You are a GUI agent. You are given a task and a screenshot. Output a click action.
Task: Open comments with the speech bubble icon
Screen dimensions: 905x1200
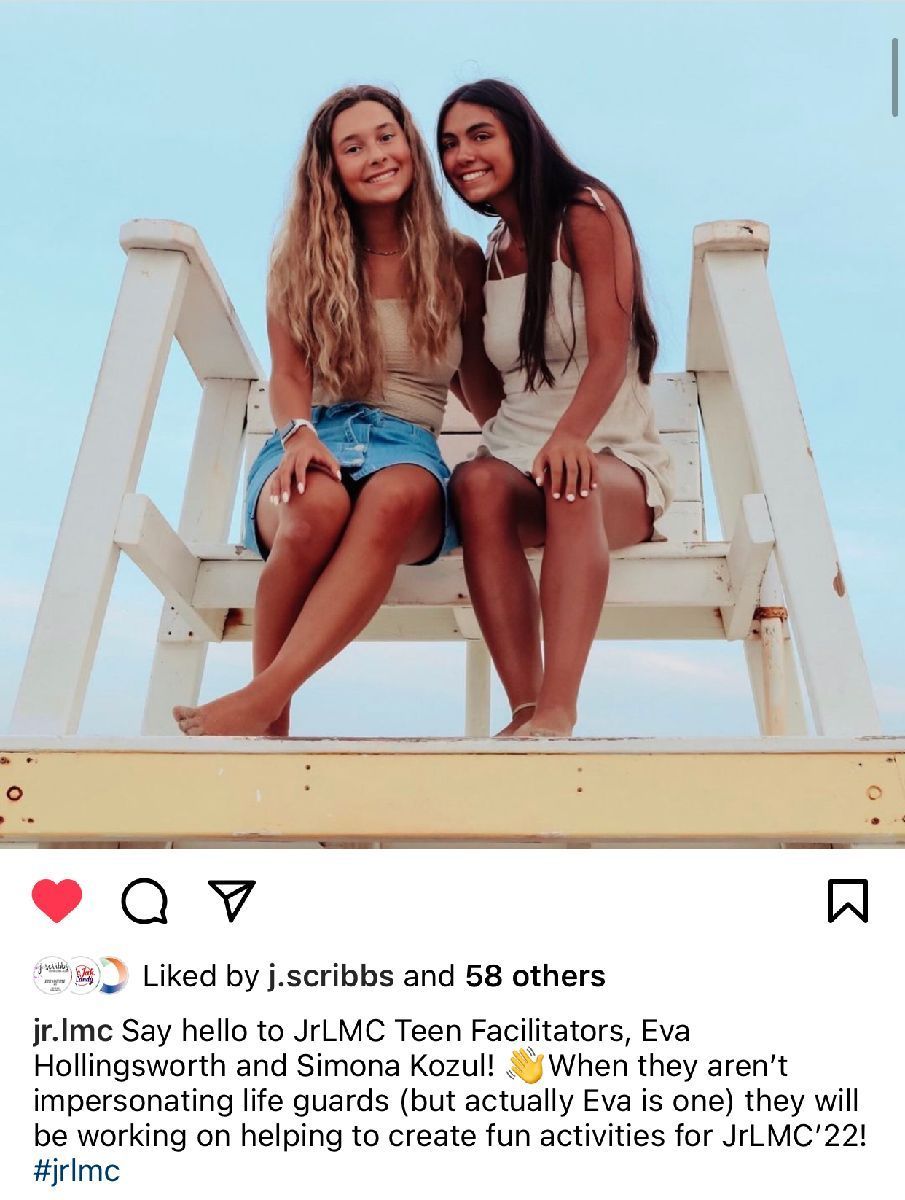144,902
